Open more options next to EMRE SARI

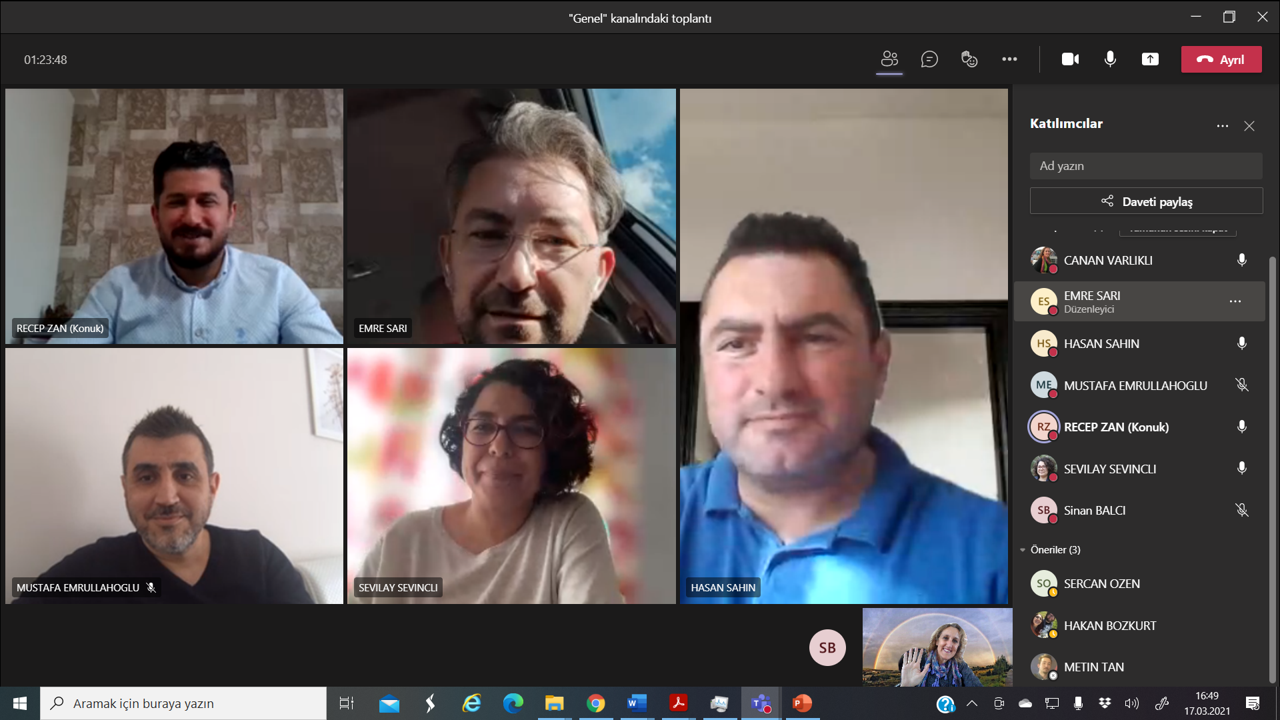1235,301
